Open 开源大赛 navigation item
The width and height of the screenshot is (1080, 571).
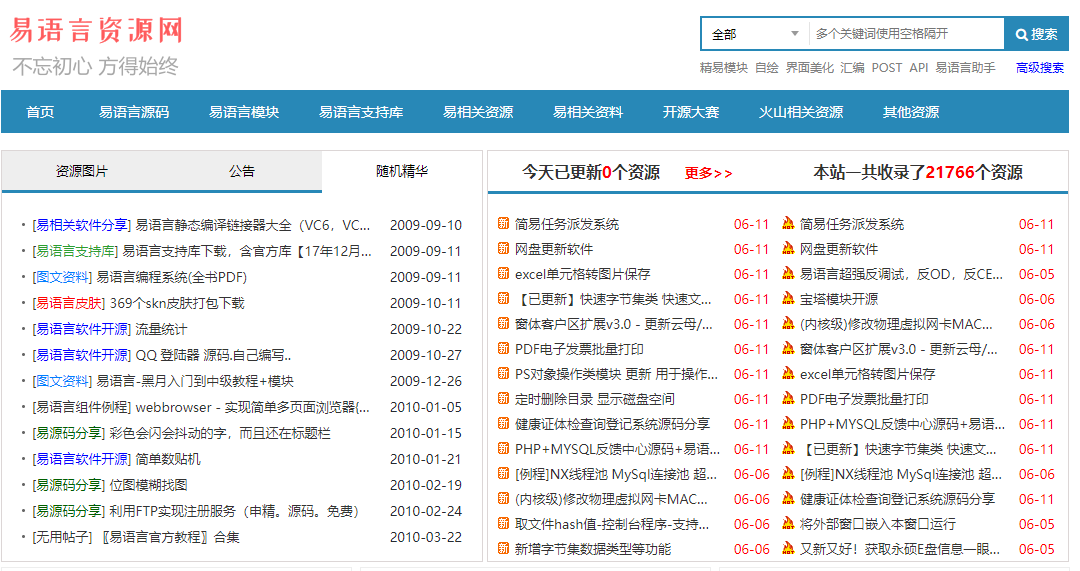click(691, 112)
